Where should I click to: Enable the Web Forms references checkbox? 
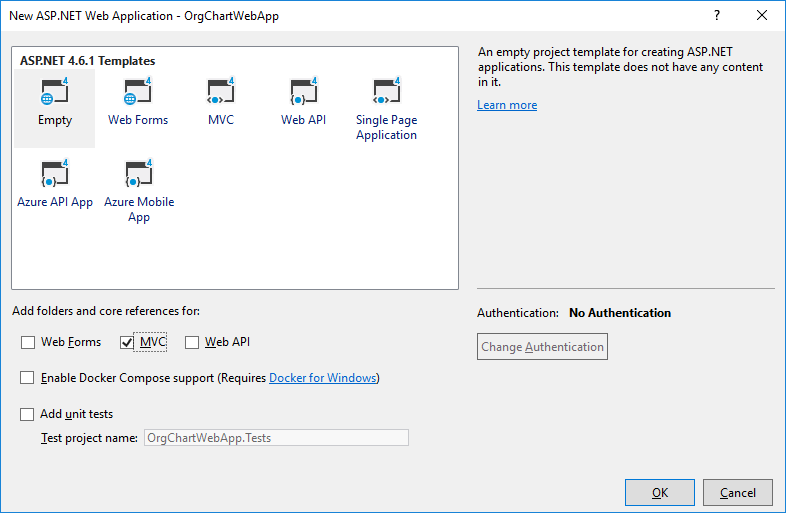(x=28, y=342)
